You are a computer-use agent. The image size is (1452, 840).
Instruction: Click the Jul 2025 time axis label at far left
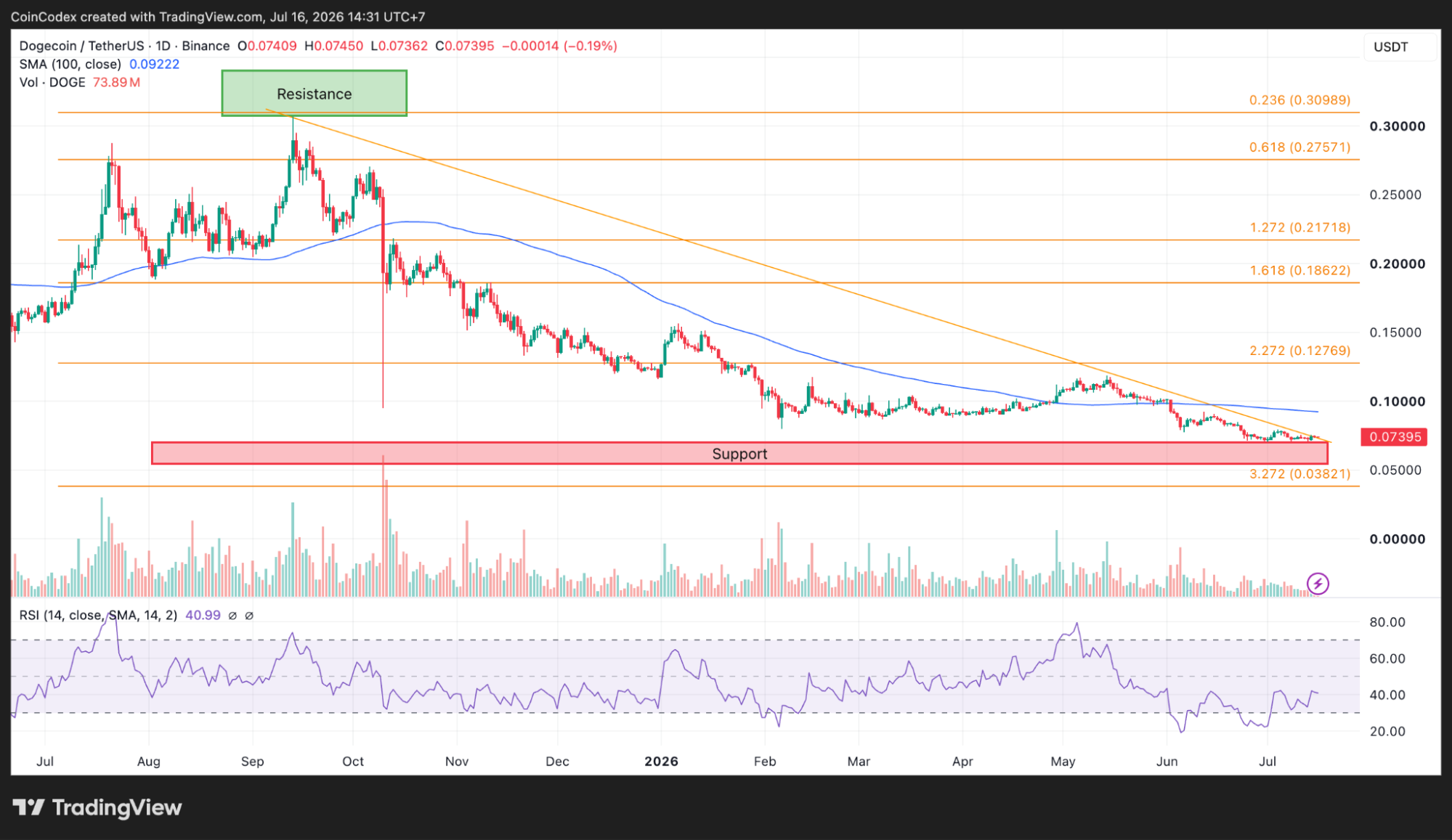(45, 762)
